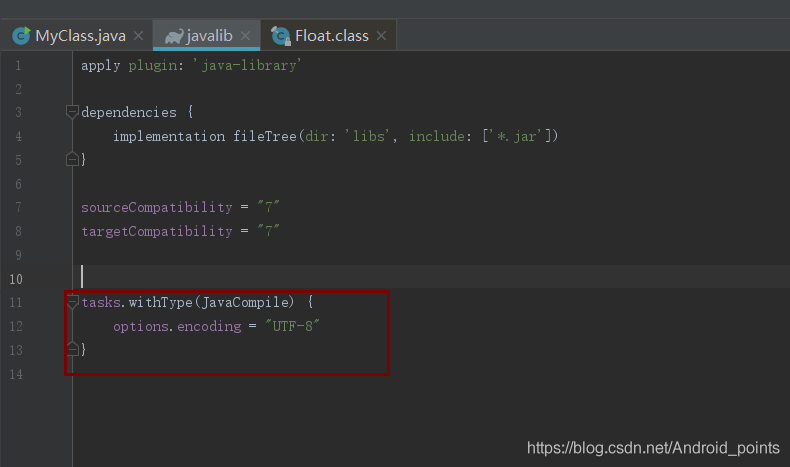Click the fold end marker on line 5

click(72, 159)
